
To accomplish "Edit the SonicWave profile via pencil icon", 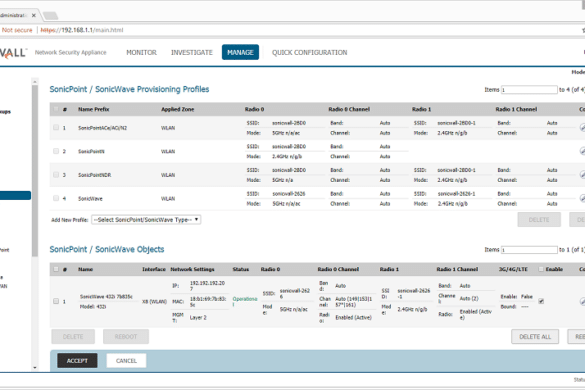I will tap(582, 198).
